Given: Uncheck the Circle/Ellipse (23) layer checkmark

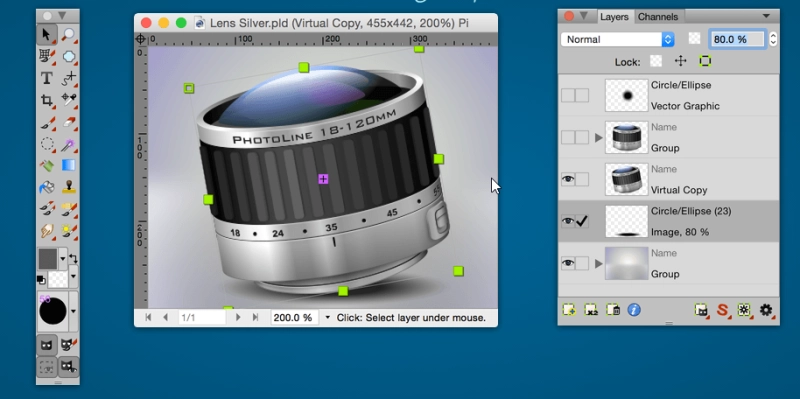Looking at the screenshot, I should [x=582, y=221].
